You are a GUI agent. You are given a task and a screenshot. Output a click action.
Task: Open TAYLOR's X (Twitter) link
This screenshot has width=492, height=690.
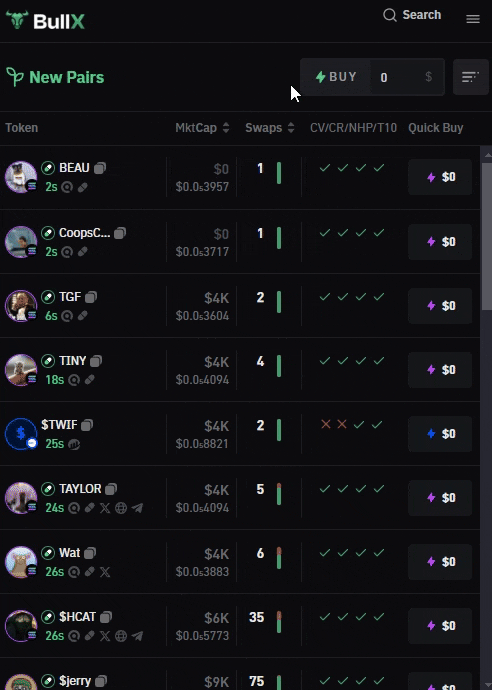pos(105,508)
